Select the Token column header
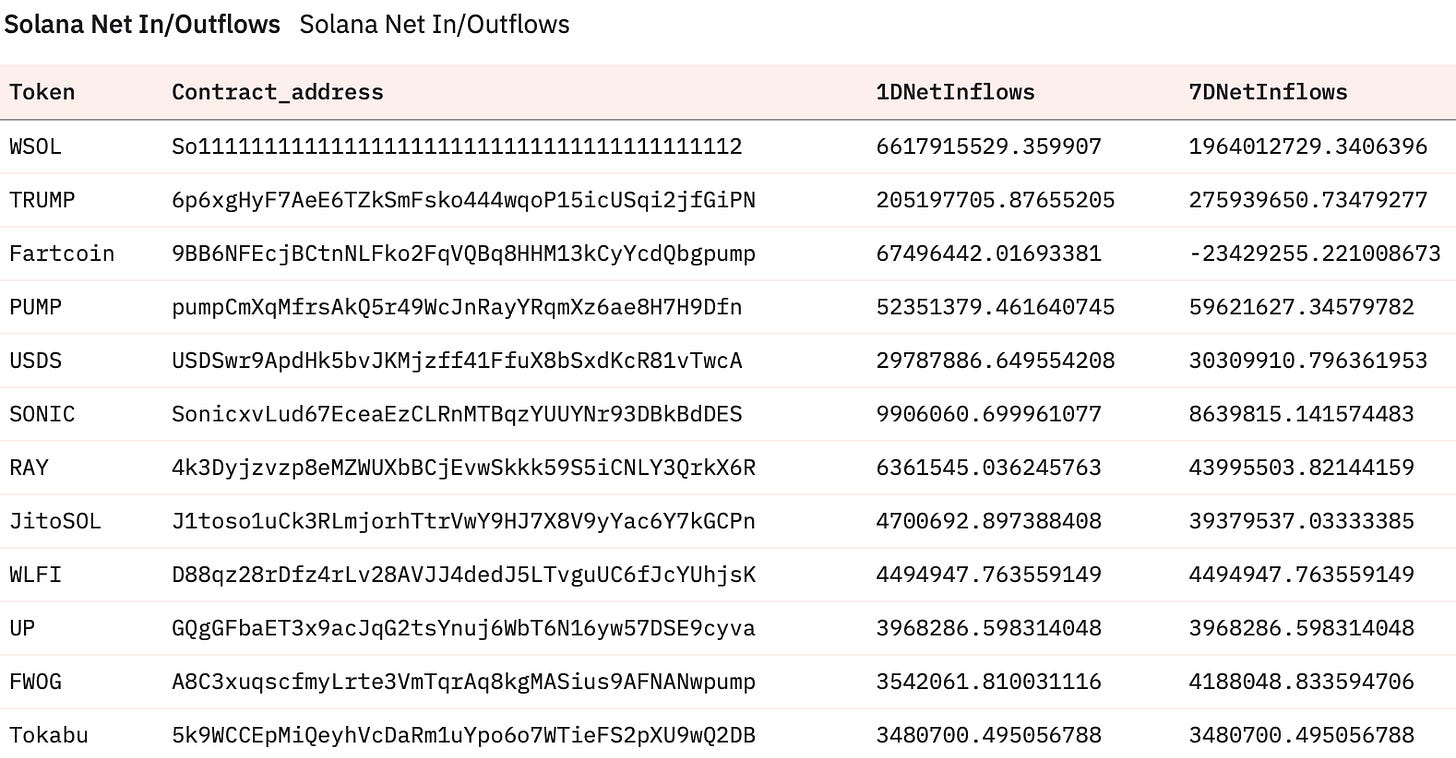Screen dimensions: 1456x758 (x=42, y=92)
